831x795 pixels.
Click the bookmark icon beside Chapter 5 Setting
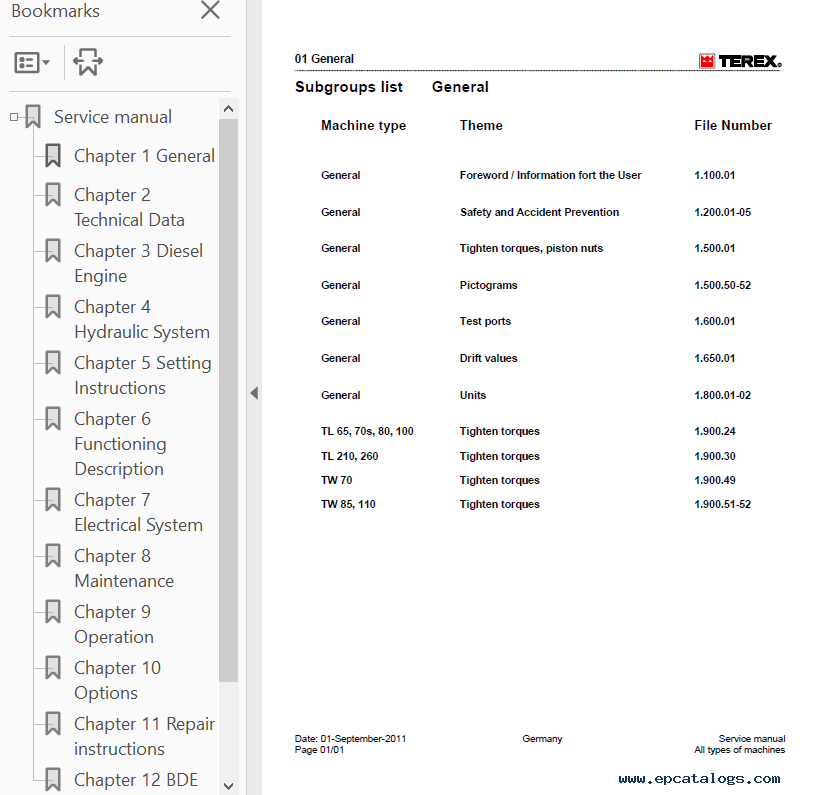[x=52, y=363]
